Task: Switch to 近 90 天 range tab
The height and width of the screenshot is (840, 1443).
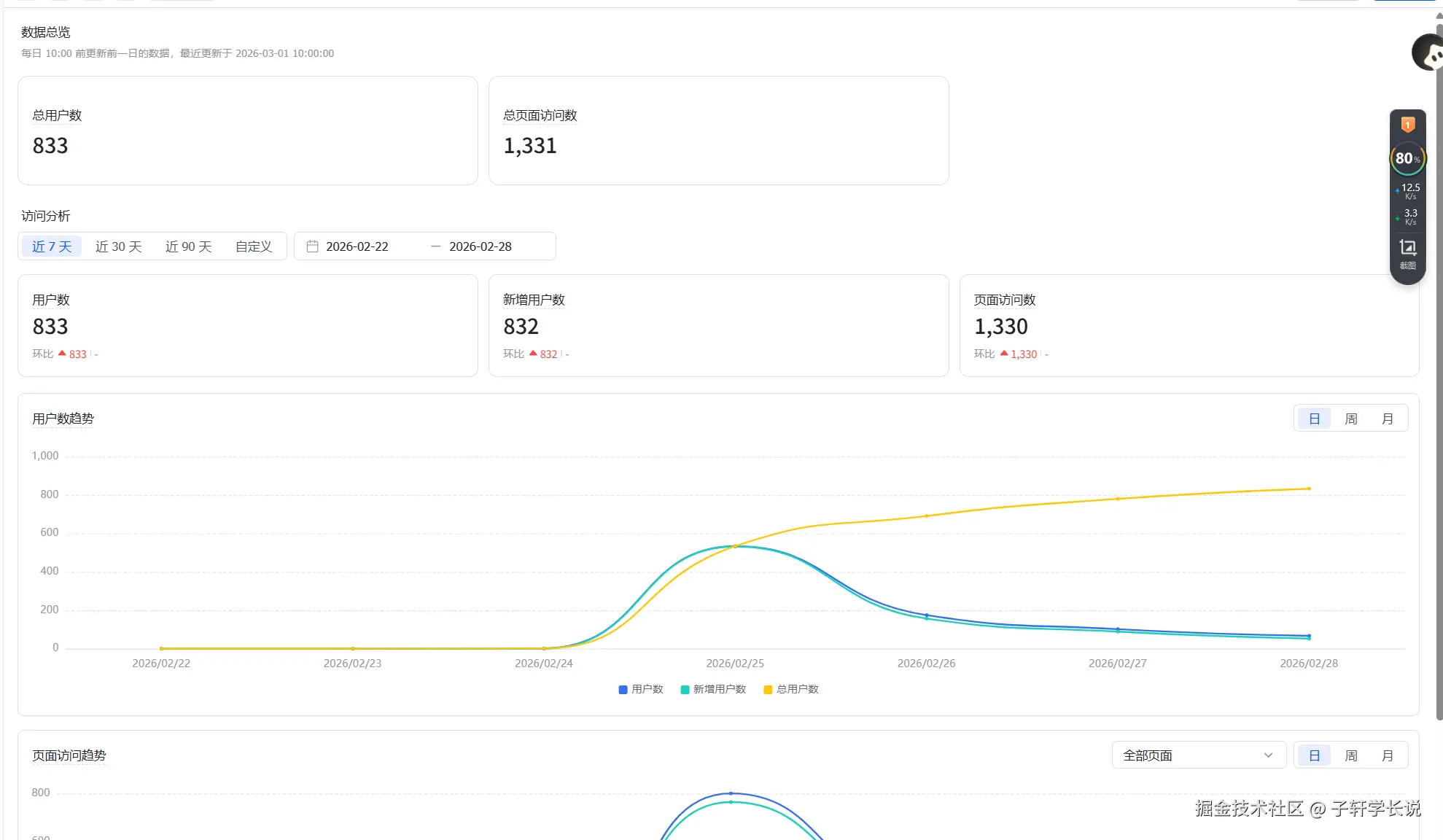Action: tap(188, 246)
